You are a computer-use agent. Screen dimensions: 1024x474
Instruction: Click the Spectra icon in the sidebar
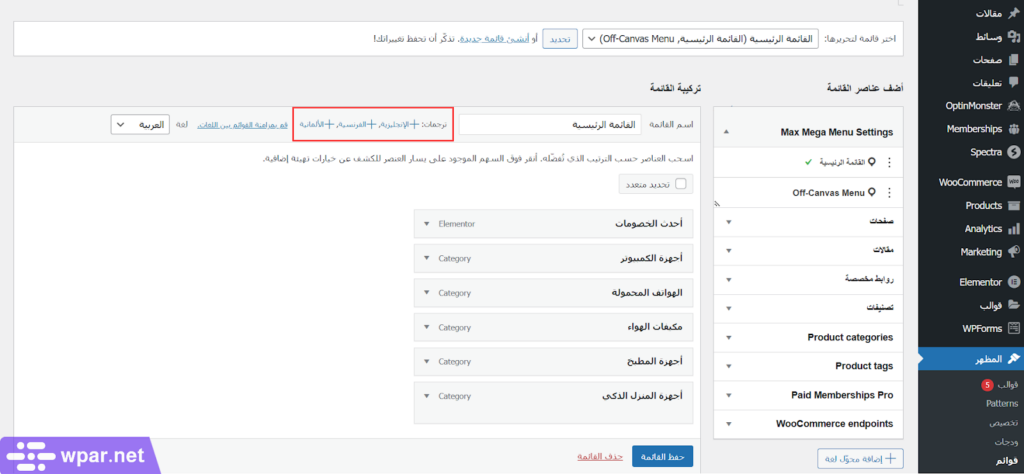1013,152
